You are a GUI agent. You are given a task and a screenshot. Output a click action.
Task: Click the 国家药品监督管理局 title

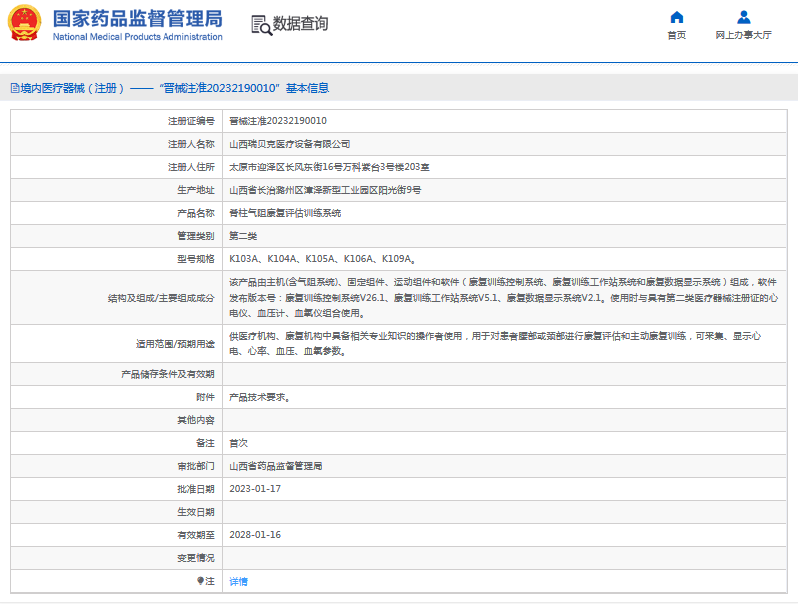pos(138,19)
